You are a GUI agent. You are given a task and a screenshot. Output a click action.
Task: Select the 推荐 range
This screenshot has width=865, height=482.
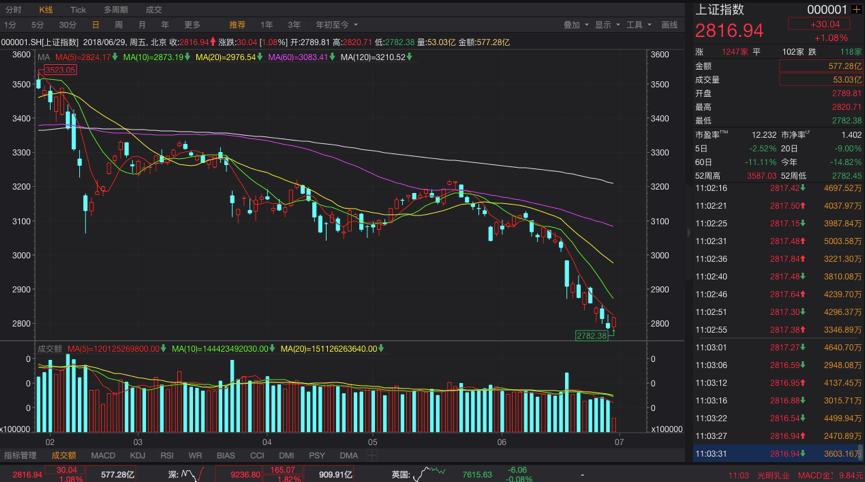(237, 25)
